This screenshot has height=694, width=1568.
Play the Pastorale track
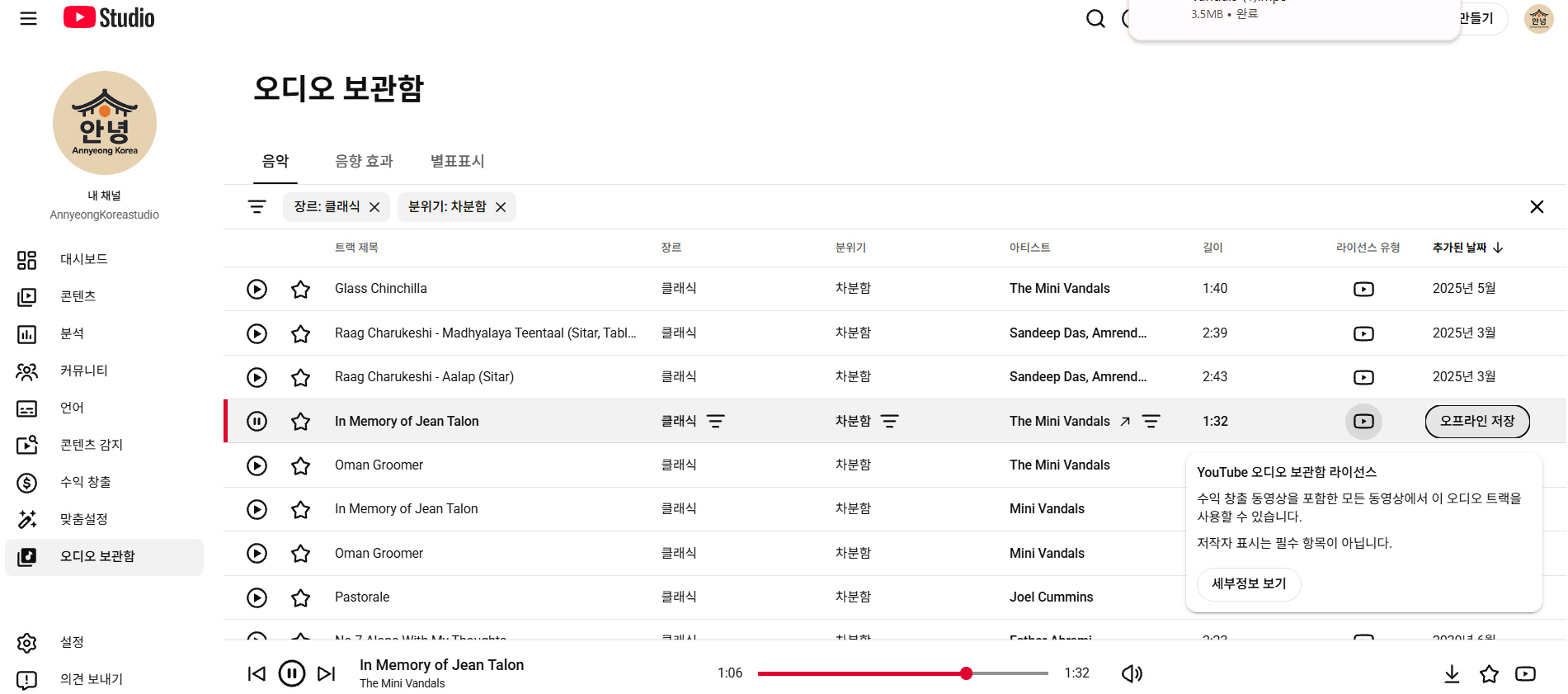(x=257, y=597)
